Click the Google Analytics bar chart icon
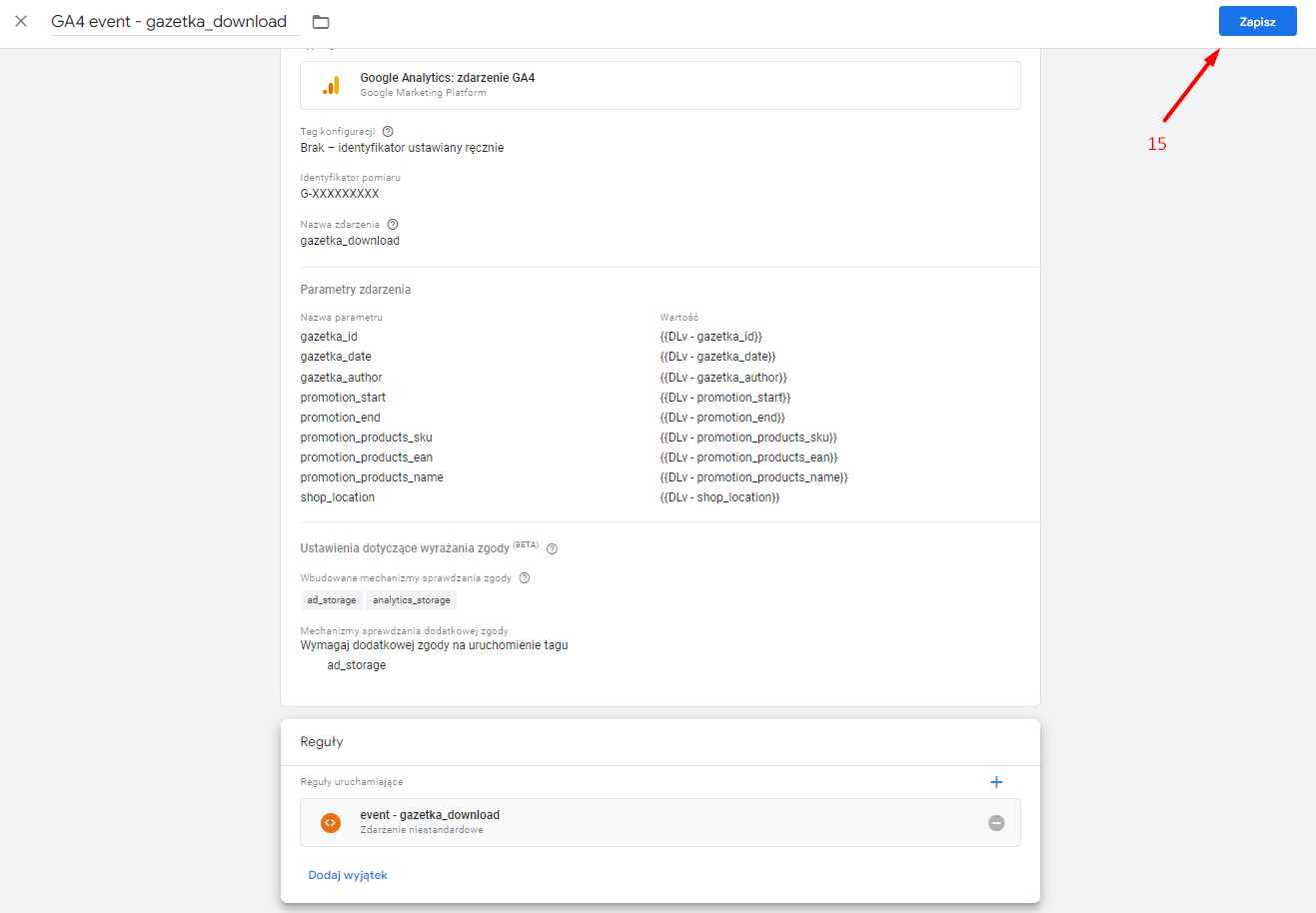 coord(331,86)
